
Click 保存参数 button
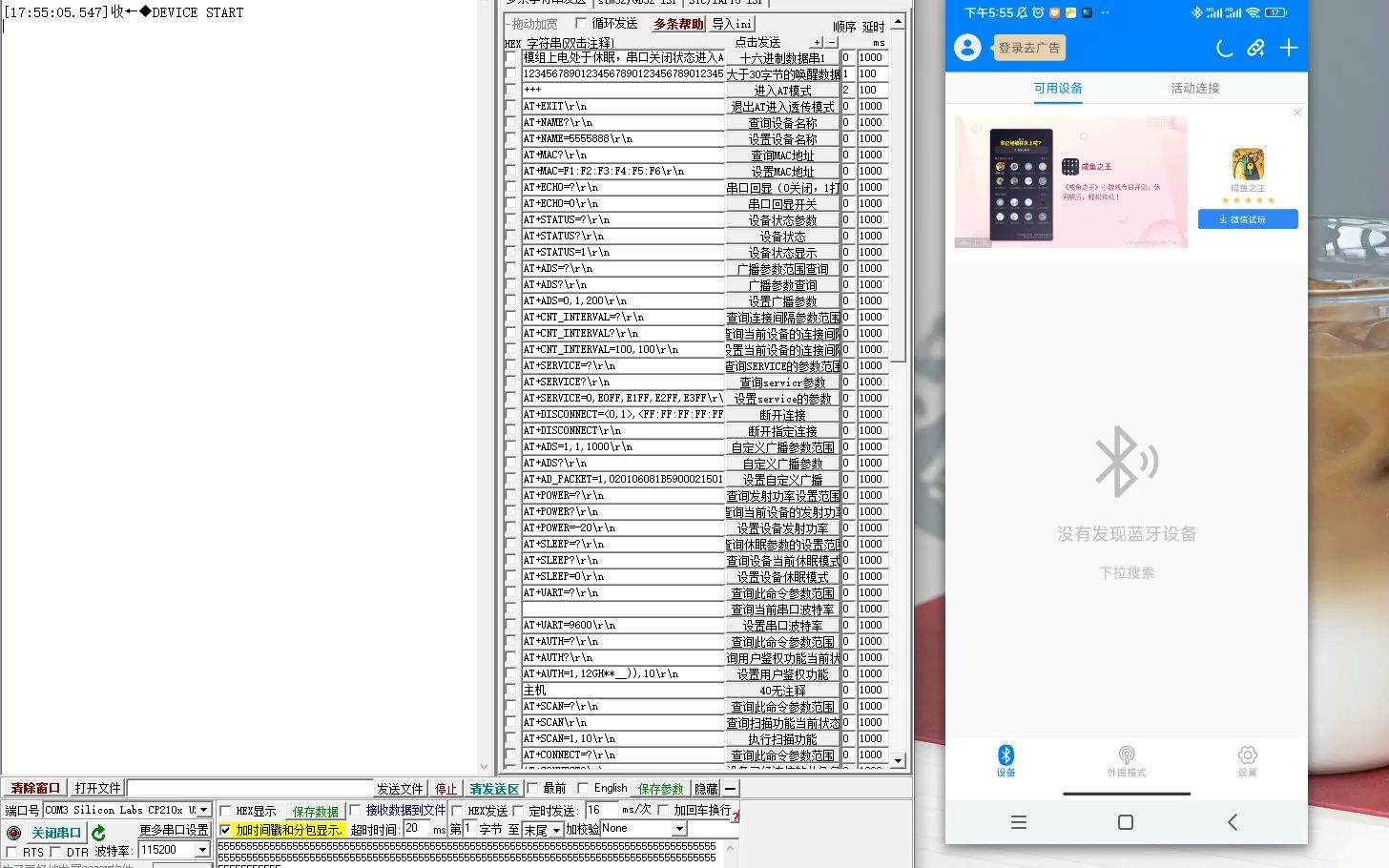661,789
